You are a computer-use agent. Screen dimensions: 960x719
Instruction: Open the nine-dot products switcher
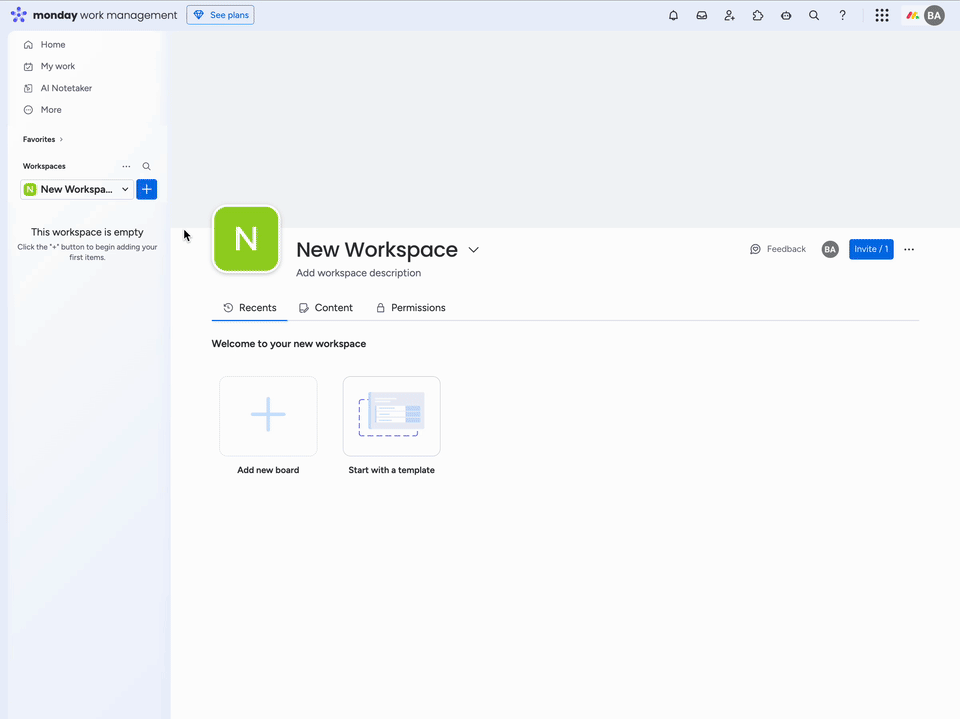click(x=882, y=16)
